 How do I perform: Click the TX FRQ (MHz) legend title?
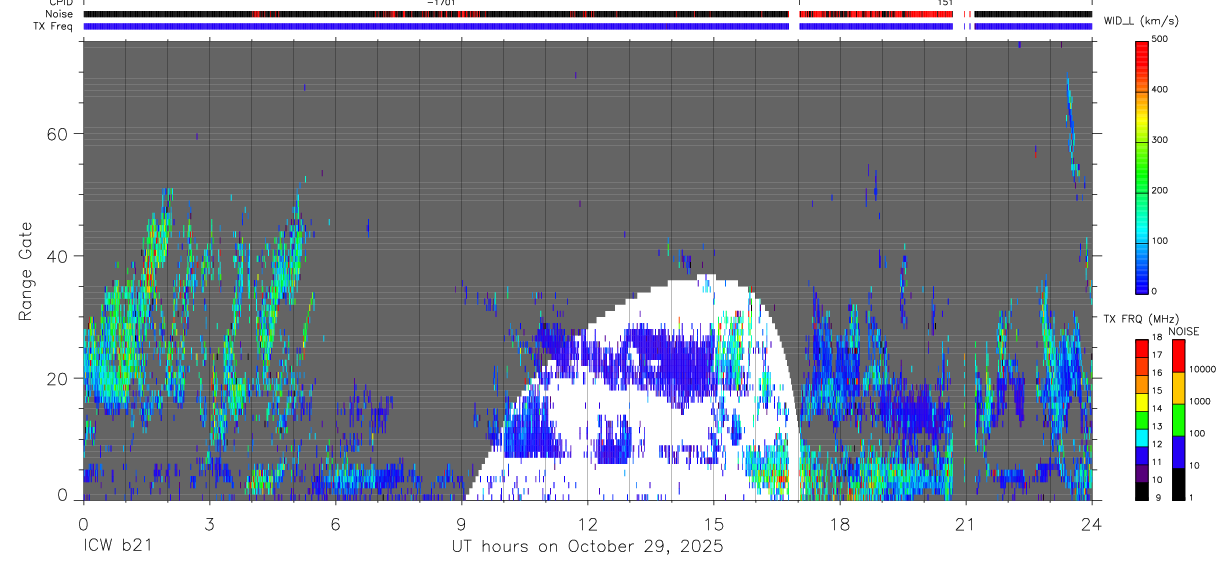pyautogui.click(x=1139, y=319)
